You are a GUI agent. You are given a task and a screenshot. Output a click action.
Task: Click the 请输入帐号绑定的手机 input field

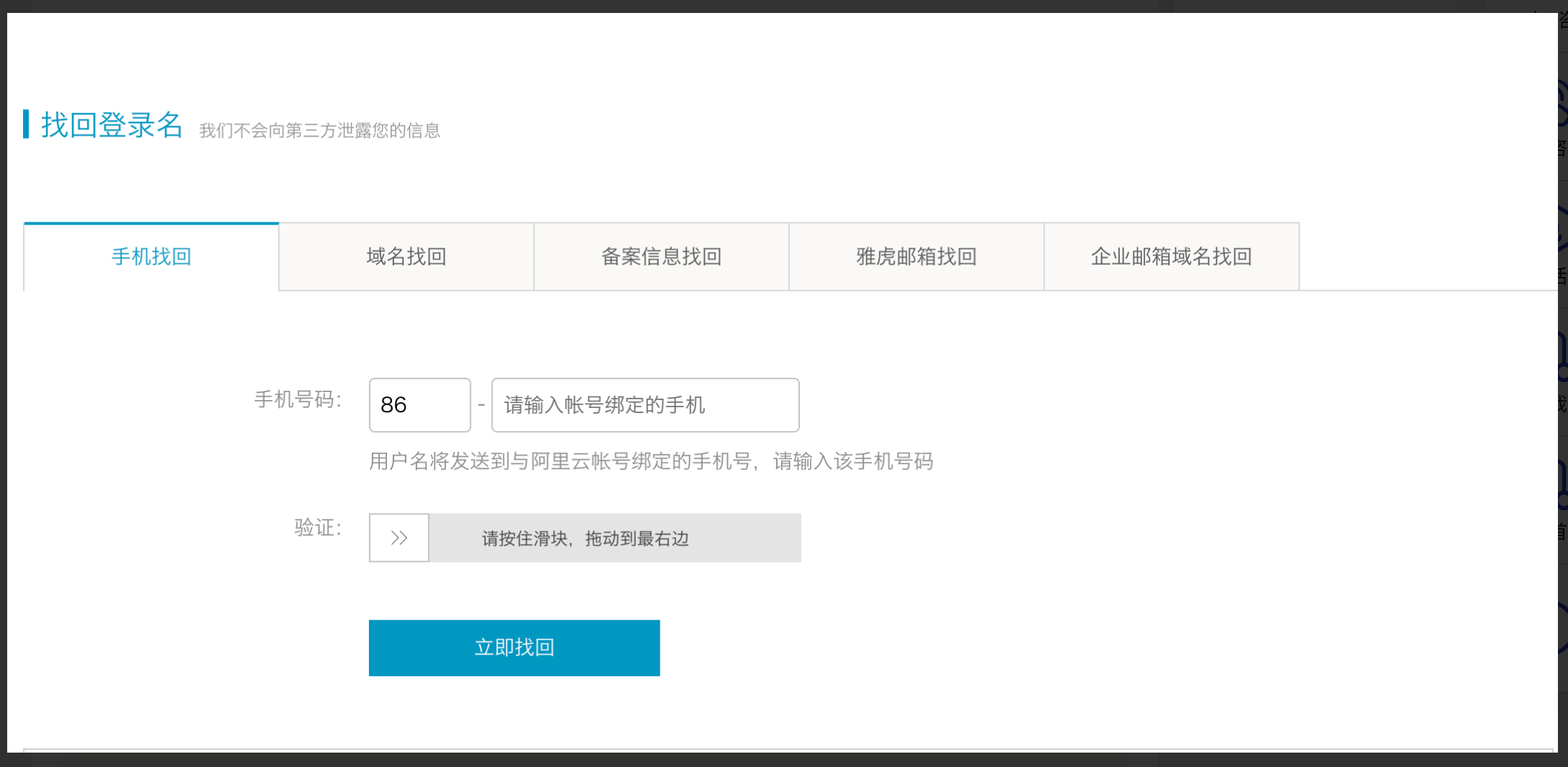[644, 405]
